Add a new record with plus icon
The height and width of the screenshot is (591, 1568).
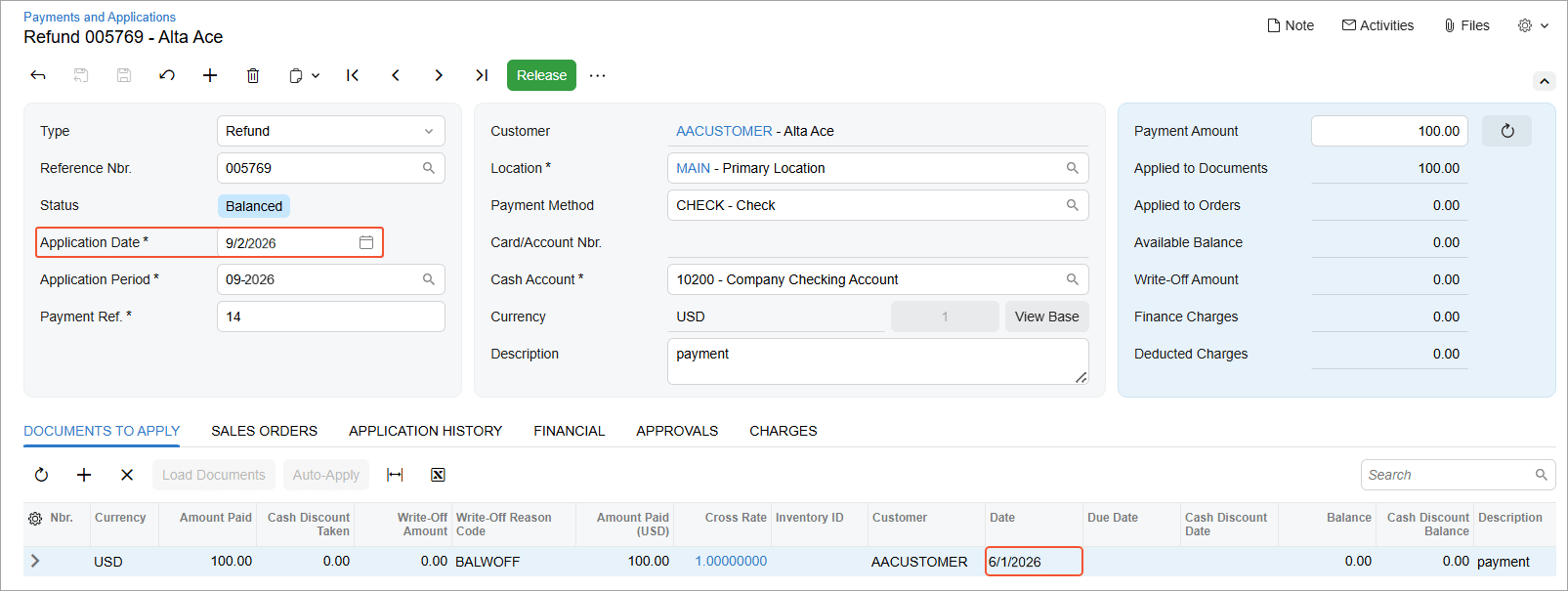click(210, 75)
